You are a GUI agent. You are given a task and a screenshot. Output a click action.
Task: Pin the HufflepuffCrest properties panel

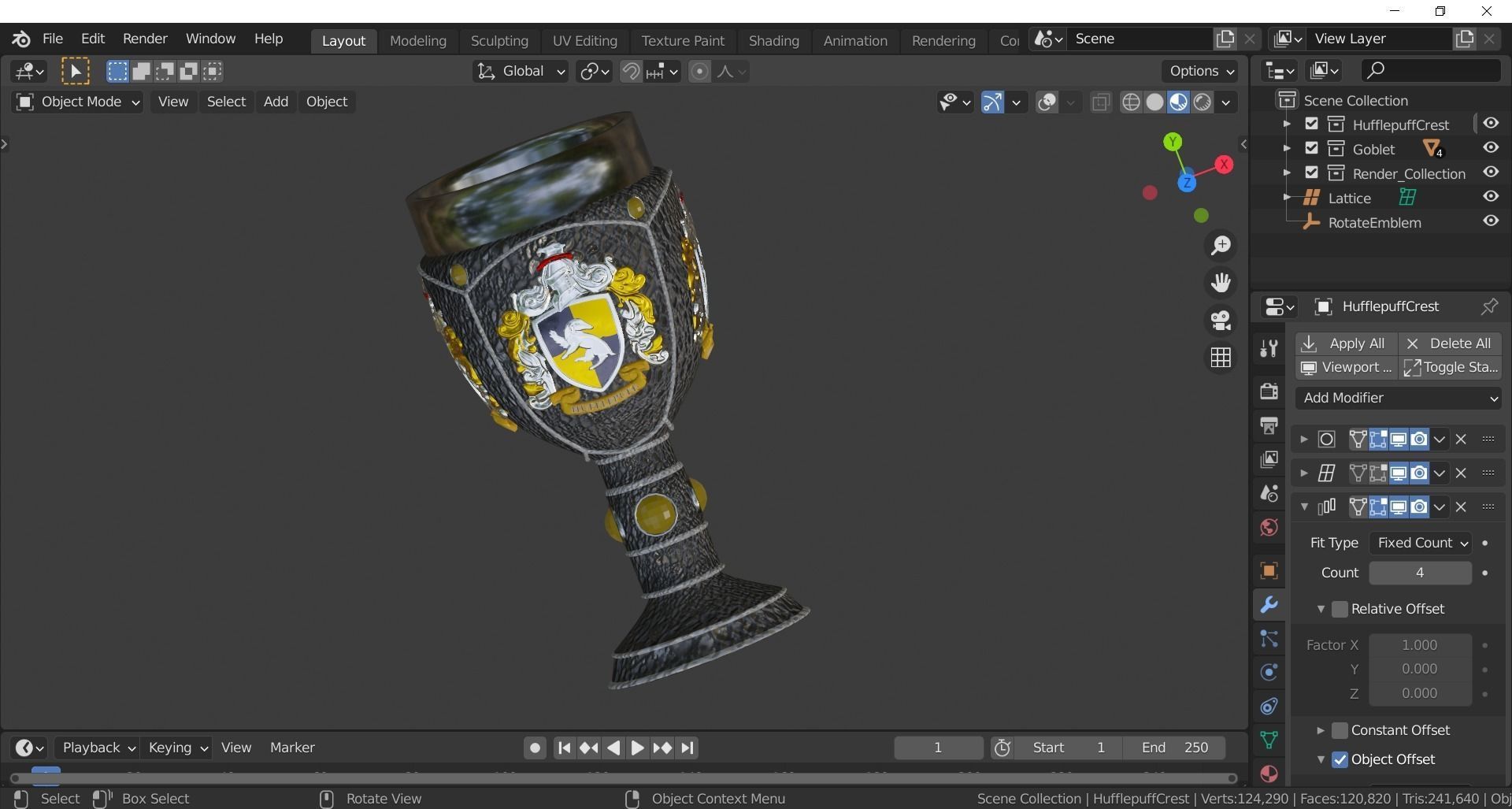(1488, 307)
